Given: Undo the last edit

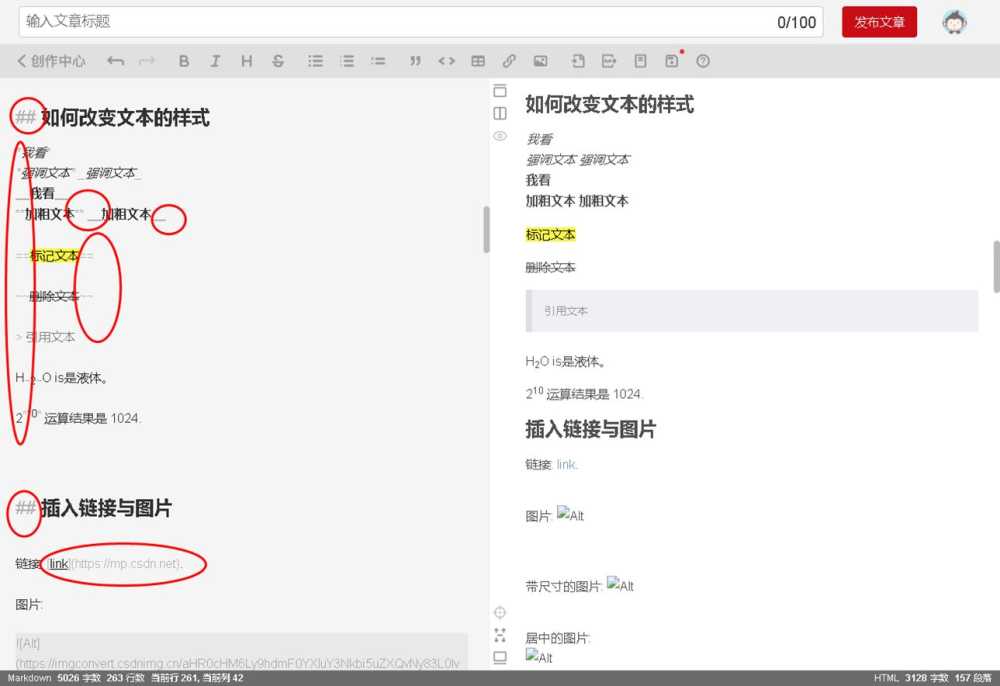Looking at the screenshot, I should coord(116,61).
